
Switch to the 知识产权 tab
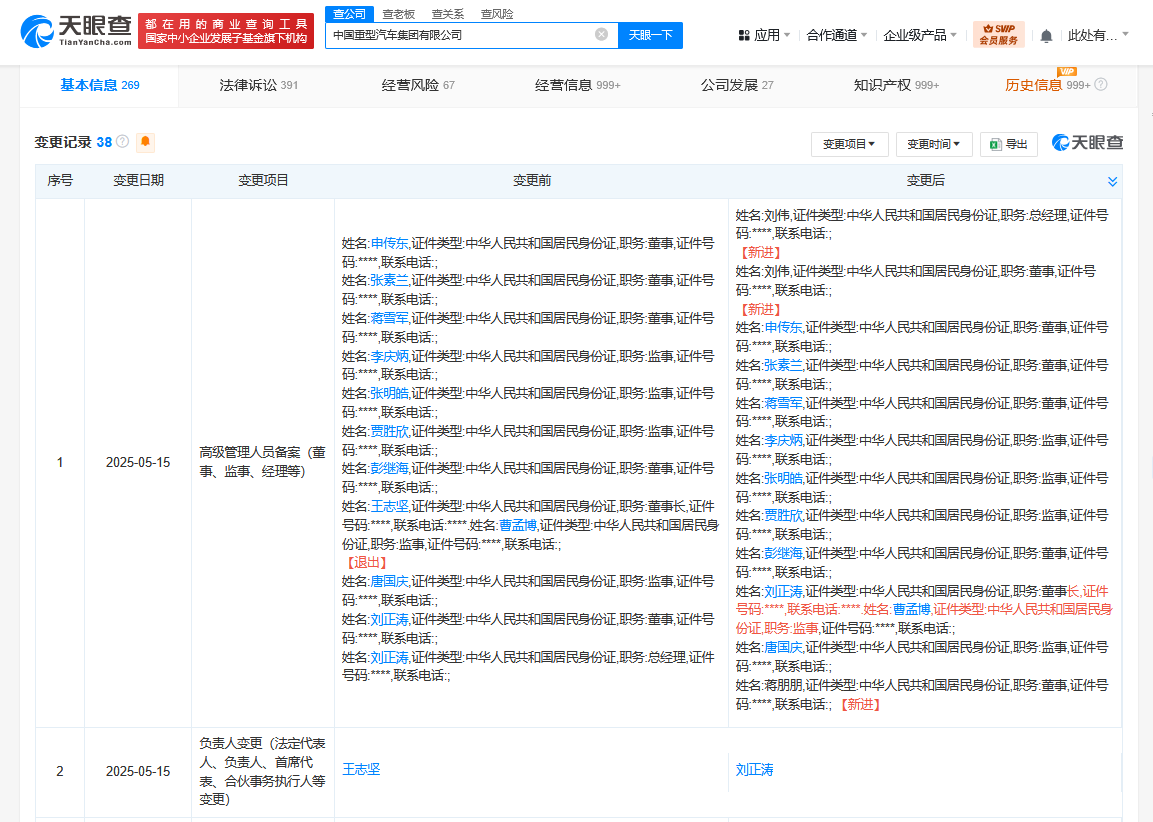pyautogui.click(x=895, y=85)
